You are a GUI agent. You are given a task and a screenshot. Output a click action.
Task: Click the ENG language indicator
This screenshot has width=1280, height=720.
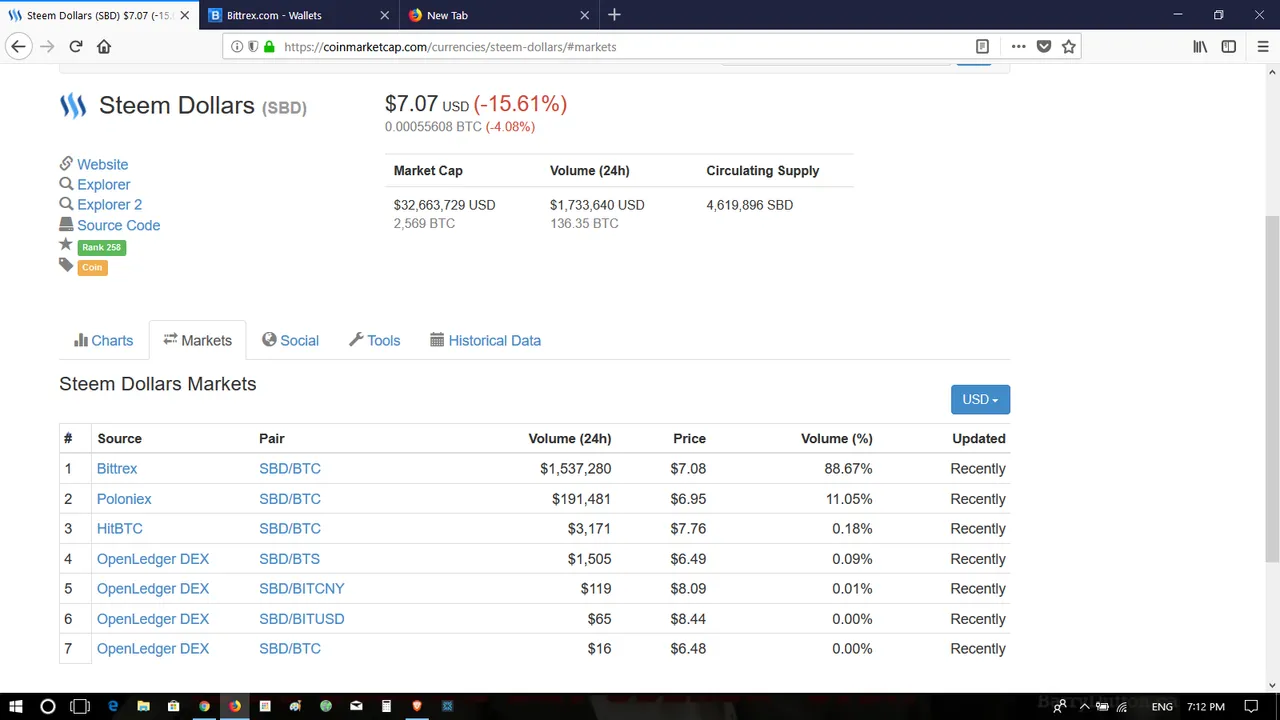click(x=1162, y=706)
